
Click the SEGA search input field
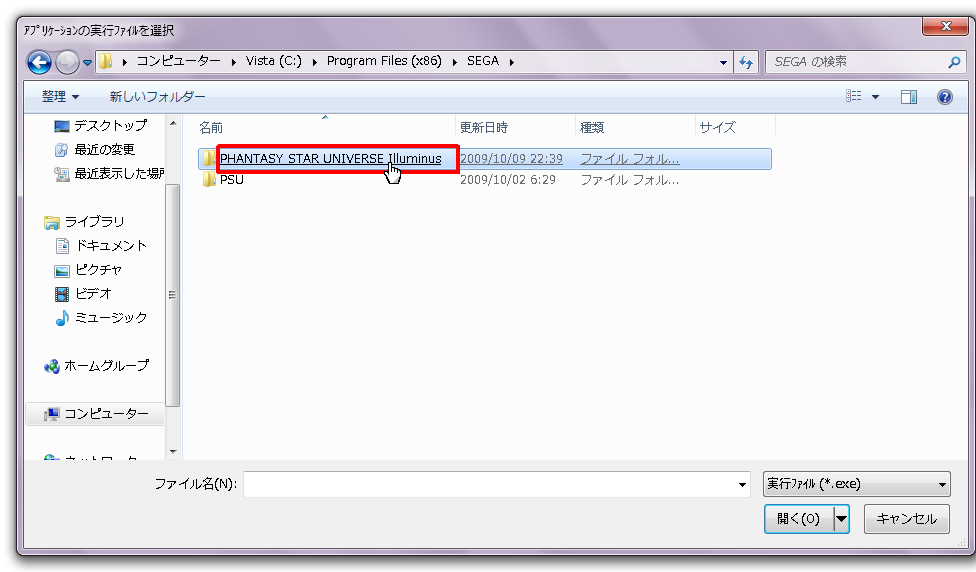tap(856, 62)
